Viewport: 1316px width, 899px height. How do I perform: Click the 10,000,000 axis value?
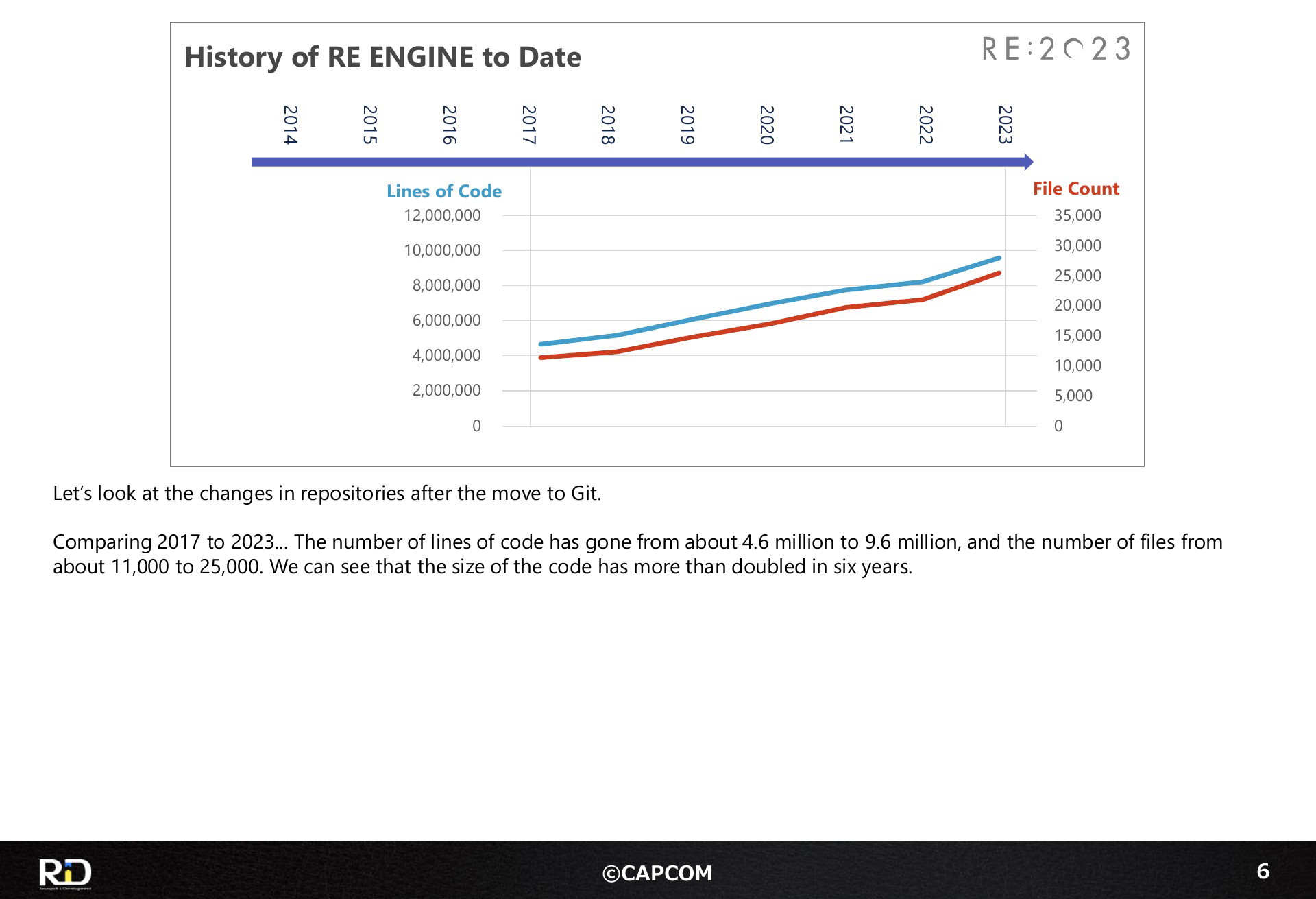point(442,250)
